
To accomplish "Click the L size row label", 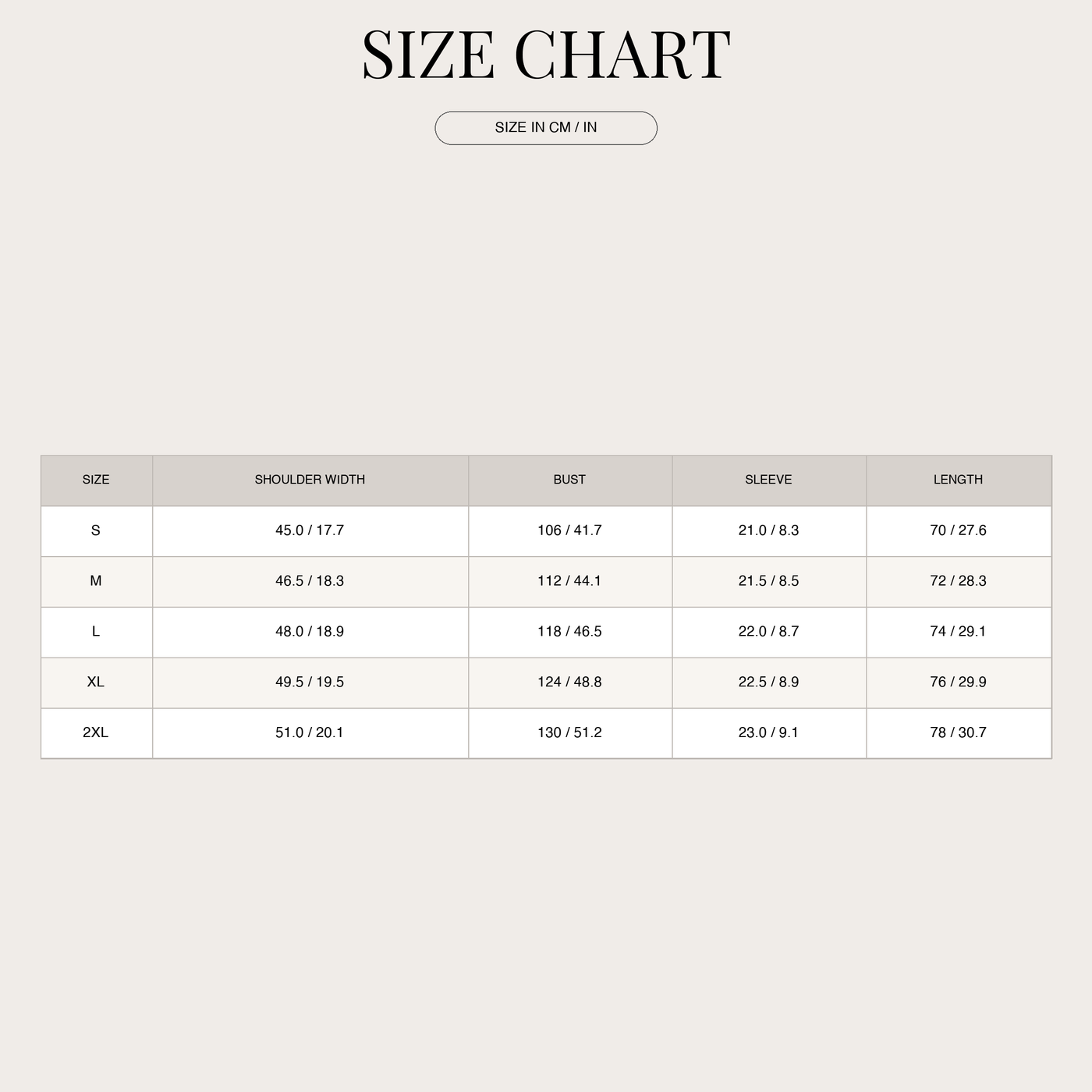I will click(96, 632).
